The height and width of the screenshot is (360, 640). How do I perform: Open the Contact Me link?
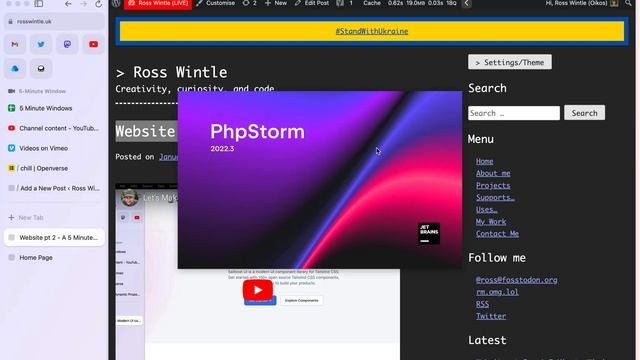497,234
